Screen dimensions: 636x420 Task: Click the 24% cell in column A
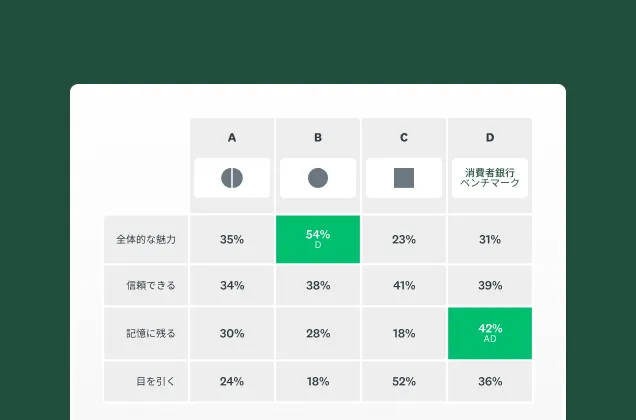232,380
